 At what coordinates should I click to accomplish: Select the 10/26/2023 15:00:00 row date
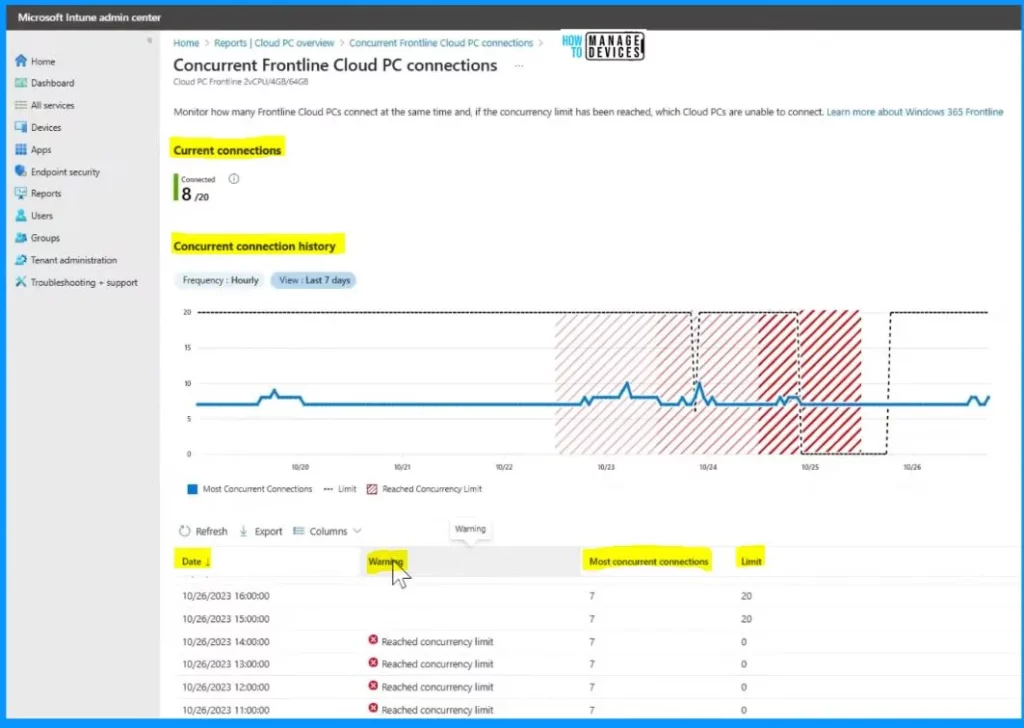point(226,618)
